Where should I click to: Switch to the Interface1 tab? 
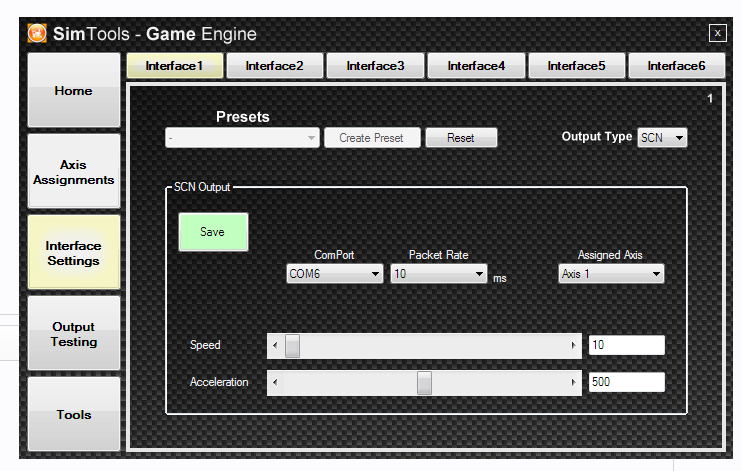coord(175,66)
